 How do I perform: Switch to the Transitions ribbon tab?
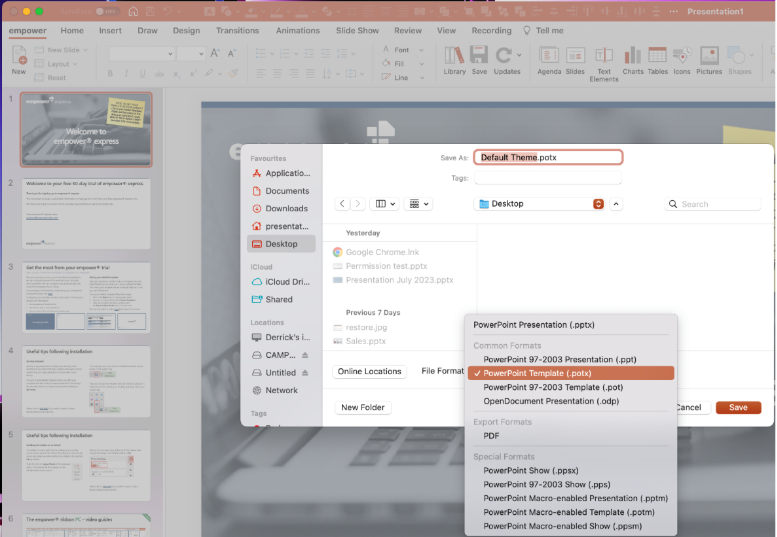[x=237, y=30]
